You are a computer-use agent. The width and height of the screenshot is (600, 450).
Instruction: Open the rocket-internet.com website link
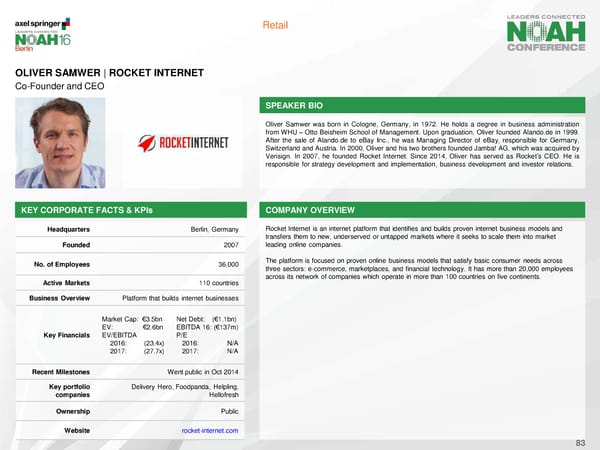[x=209, y=430]
